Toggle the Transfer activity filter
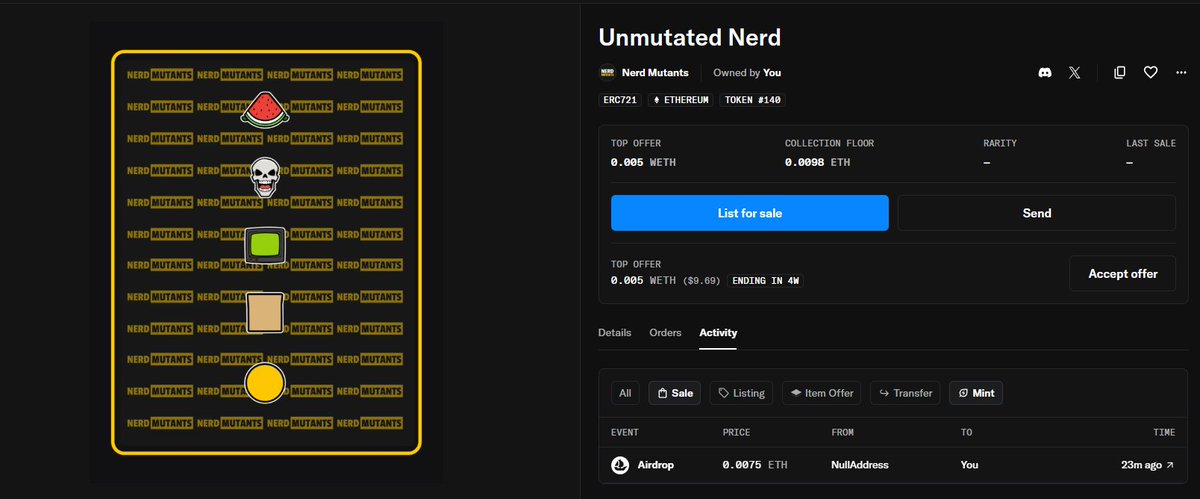 [x=906, y=393]
